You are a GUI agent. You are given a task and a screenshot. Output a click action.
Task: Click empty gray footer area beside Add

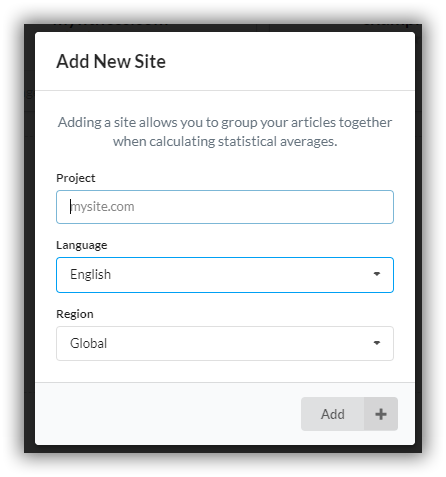tap(167, 414)
